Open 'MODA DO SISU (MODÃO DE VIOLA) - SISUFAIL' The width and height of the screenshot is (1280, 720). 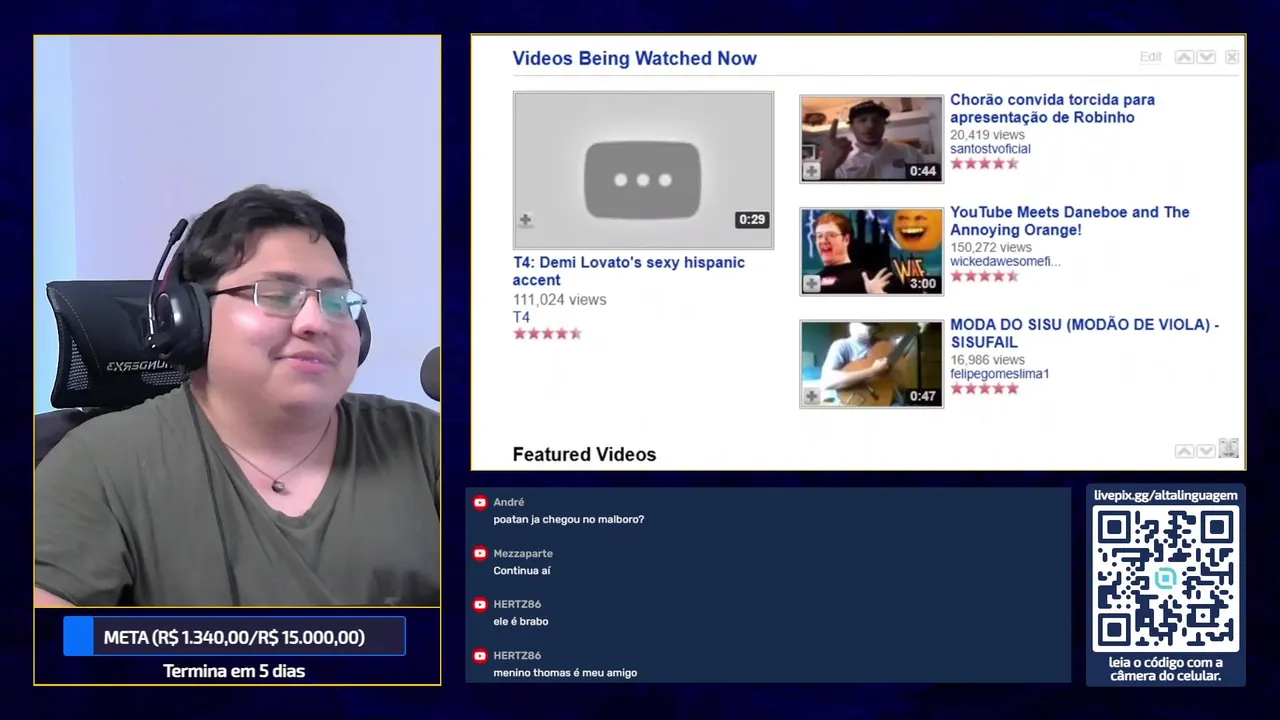click(x=1084, y=333)
